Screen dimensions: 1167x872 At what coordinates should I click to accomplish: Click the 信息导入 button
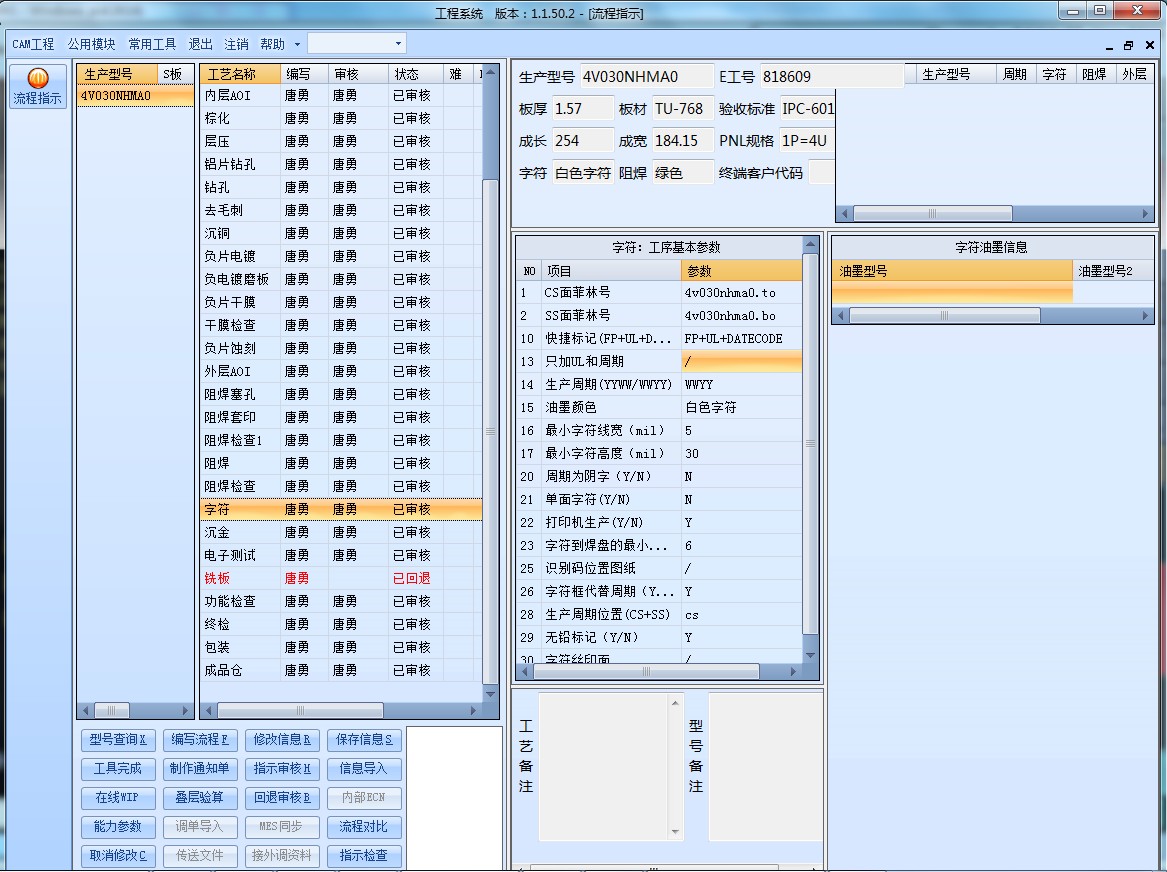click(364, 769)
